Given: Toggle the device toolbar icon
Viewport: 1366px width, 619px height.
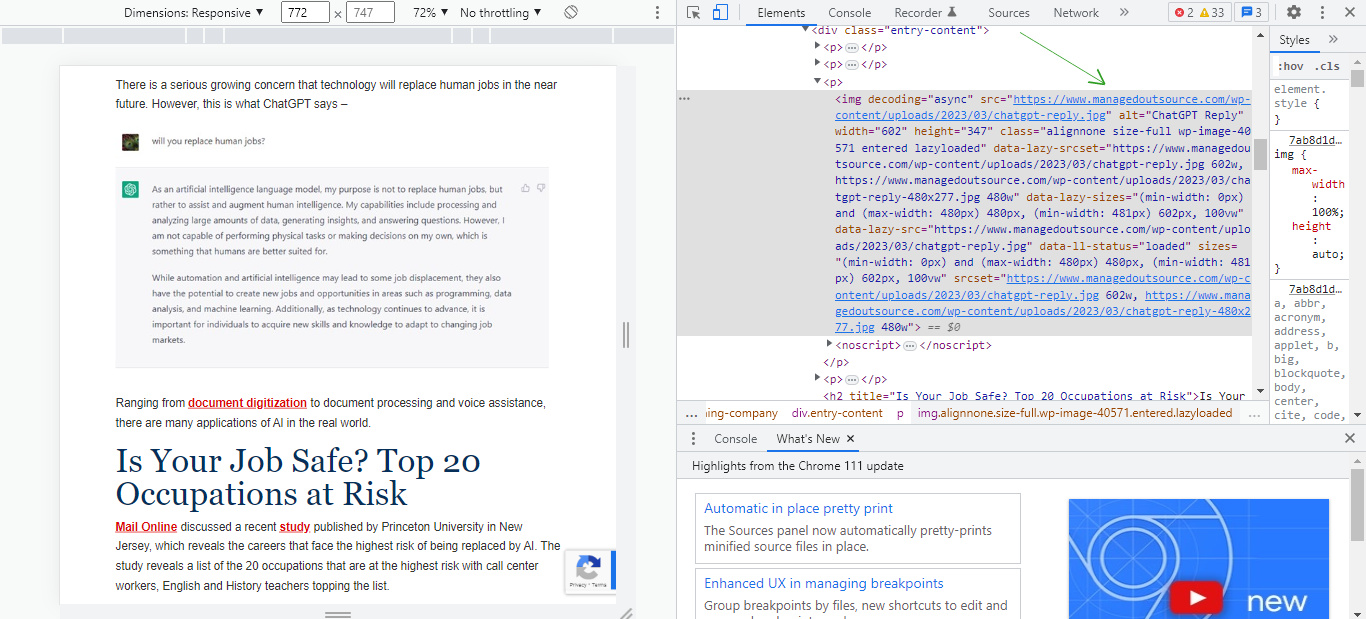Looking at the screenshot, I should coord(720,13).
